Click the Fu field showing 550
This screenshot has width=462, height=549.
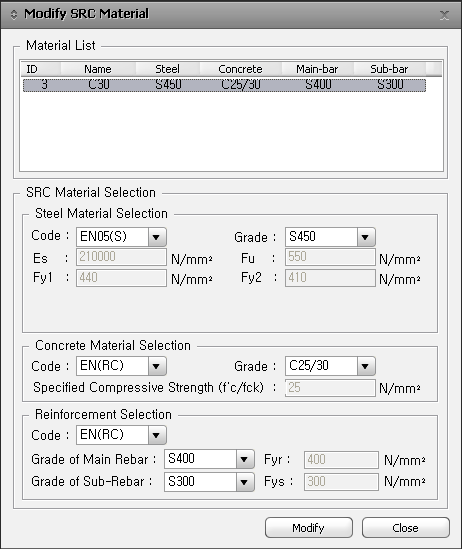click(x=330, y=257)
